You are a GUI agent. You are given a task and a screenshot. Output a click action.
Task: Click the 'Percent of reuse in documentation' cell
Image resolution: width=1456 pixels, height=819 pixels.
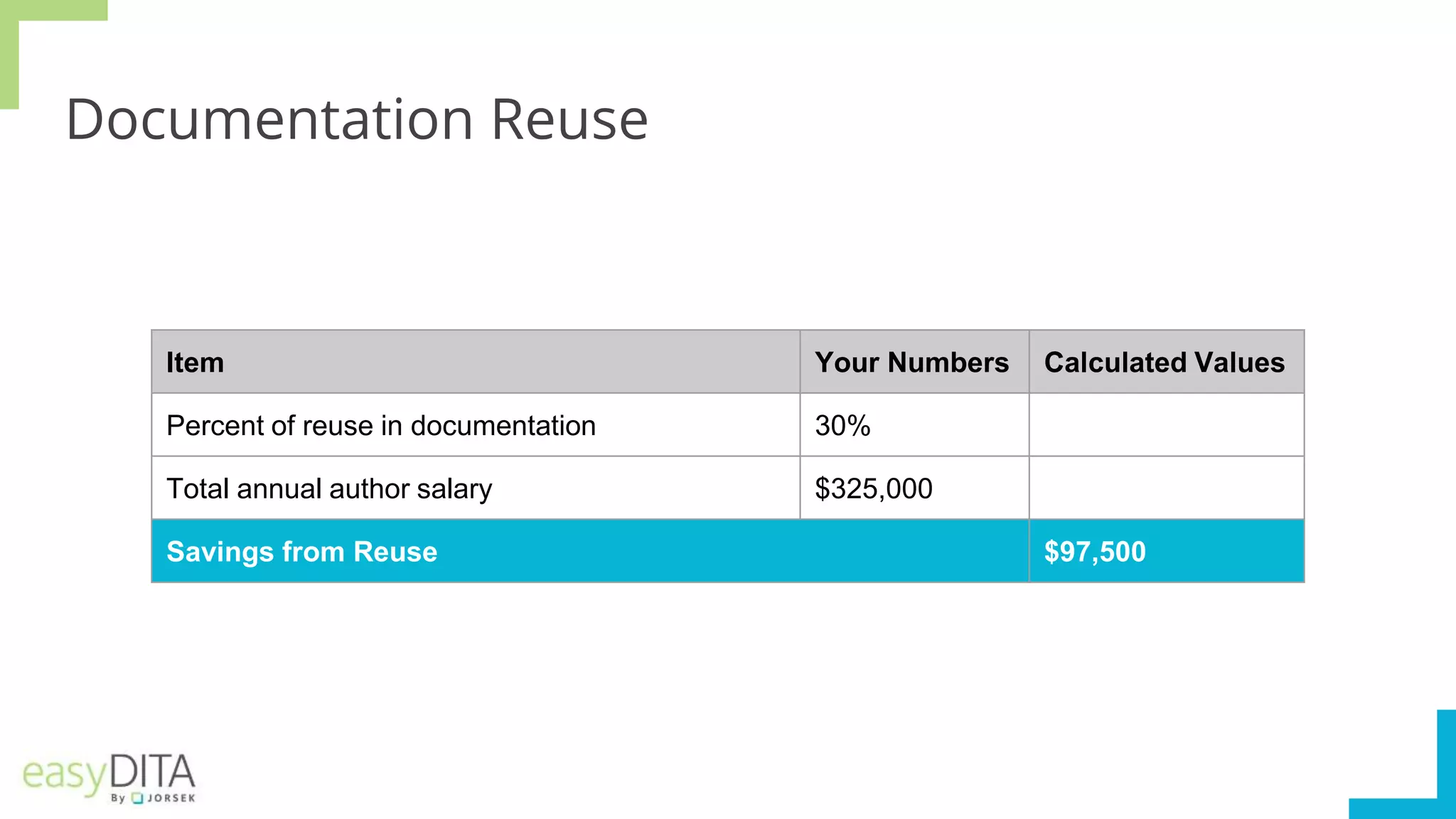[x=381, y=426]
